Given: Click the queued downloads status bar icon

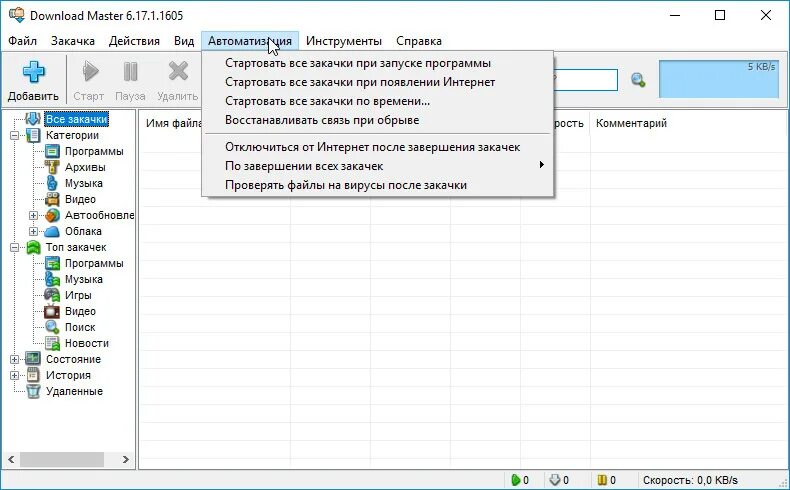Looking at the screenshot, I should tap(554, 480).
